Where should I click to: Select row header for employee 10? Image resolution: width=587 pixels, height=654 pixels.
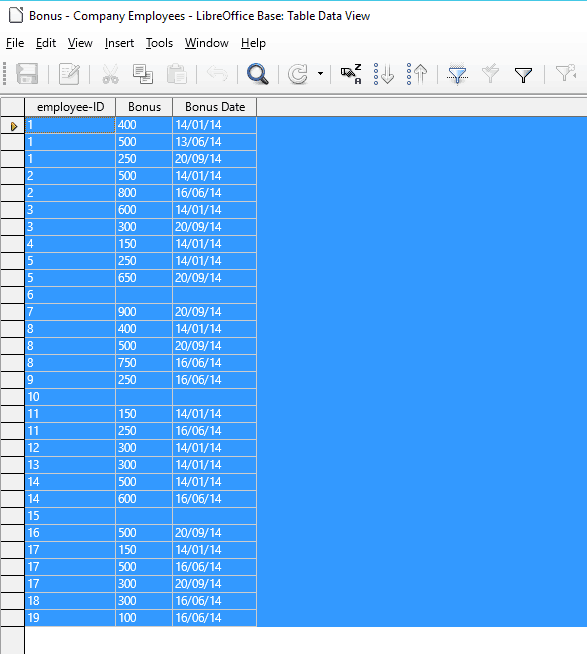tap(12, 397)
